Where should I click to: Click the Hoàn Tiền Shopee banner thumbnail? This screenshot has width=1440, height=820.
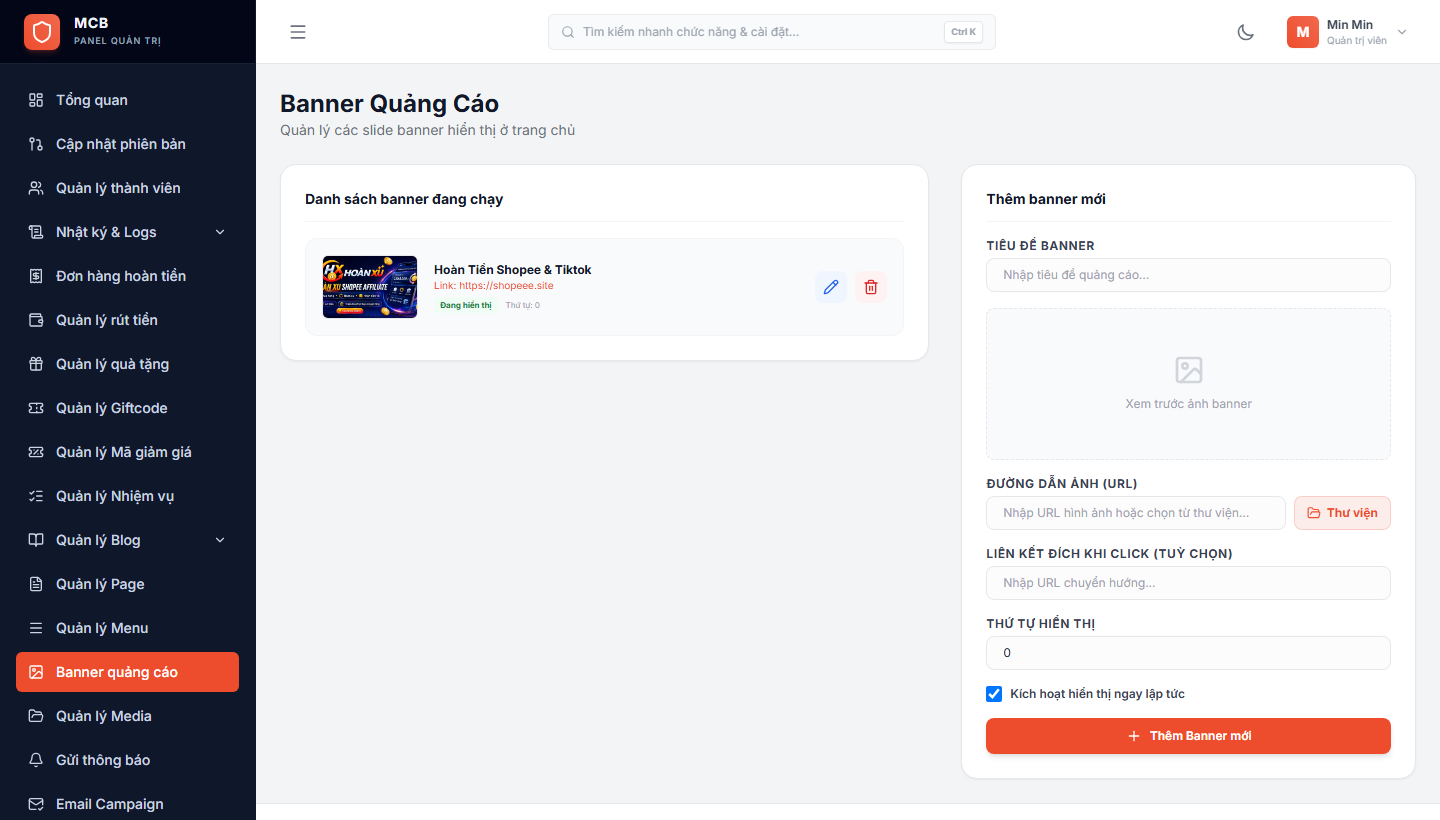(370, 287)
